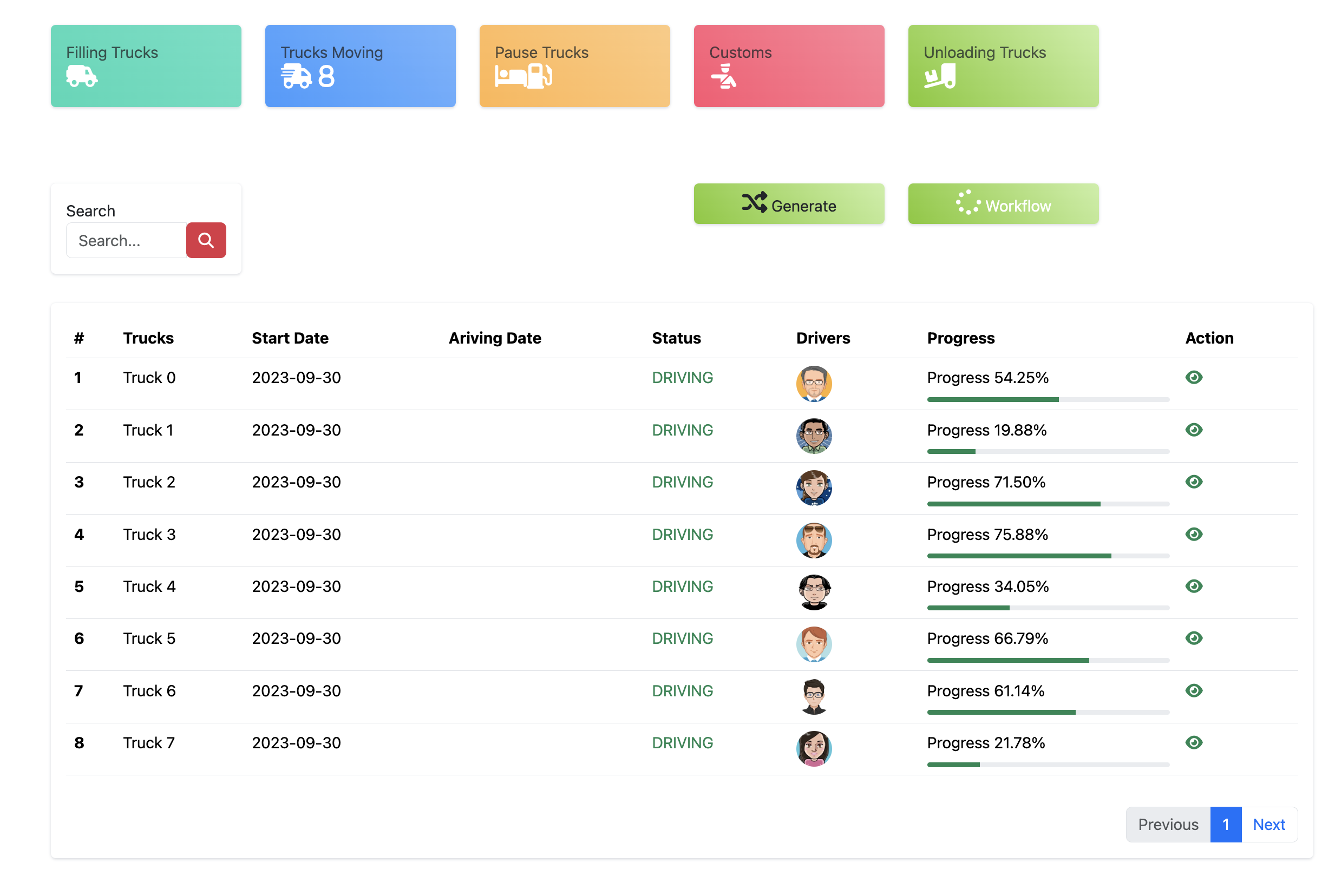The width and height of the screenshot is (1335, 896).
Task: Show Truck 7 details via eye icon
Action: click(1193, 742)
